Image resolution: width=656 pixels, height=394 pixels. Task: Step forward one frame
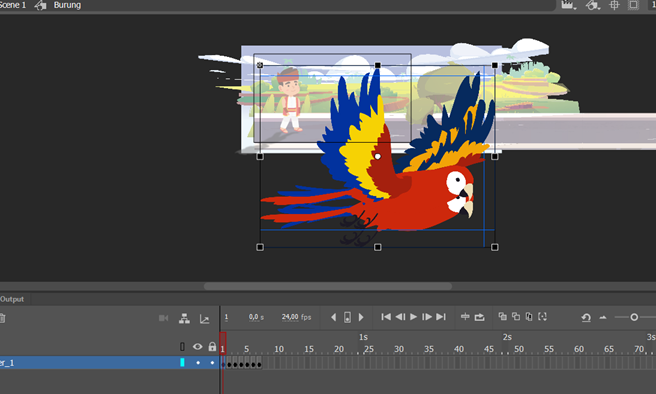(x=427, y=317)
